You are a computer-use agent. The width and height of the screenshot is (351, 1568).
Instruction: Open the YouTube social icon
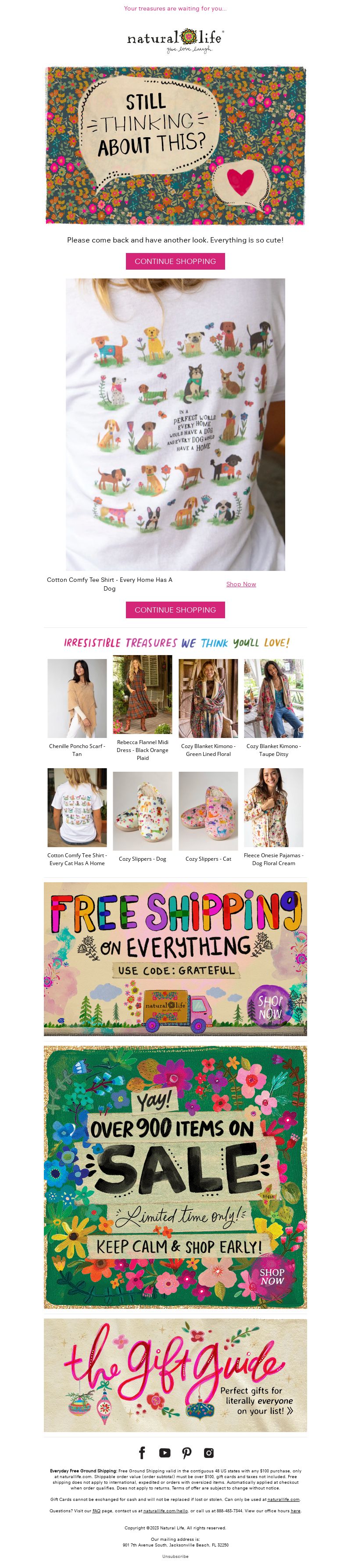165,1452
